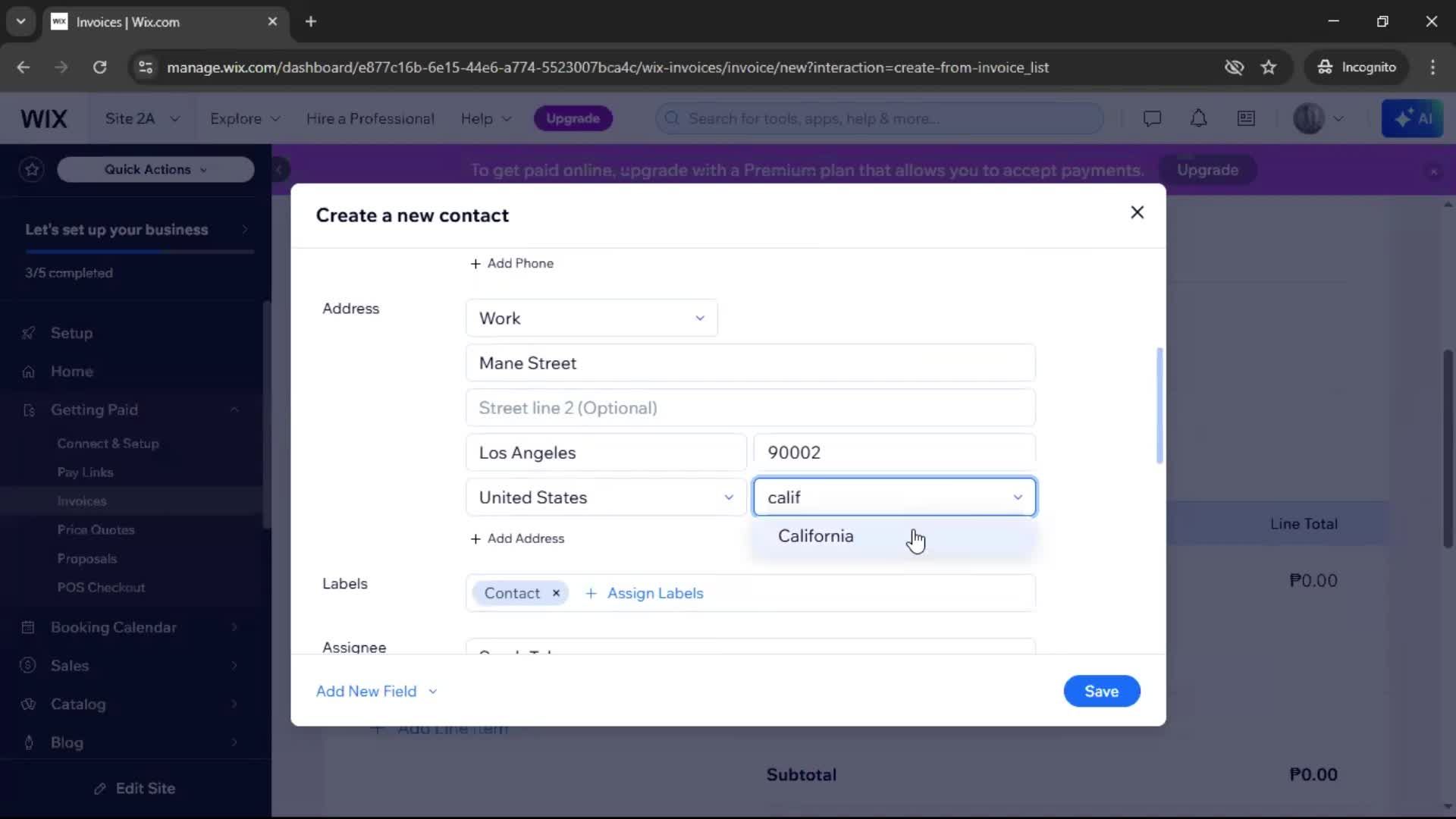
Task: Click the Add Address link
Action: pyautogui.click(x=517, y=538)
